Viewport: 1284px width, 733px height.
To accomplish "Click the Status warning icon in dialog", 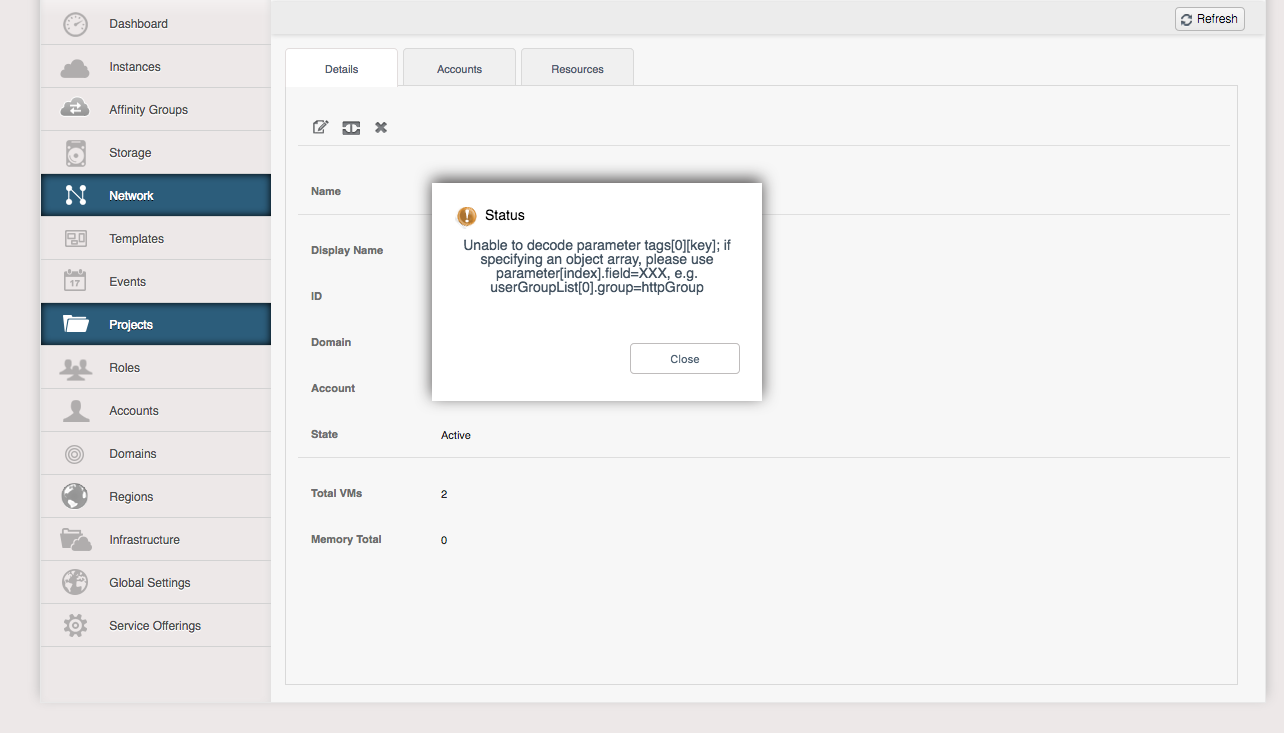I will tap(467, 216).
